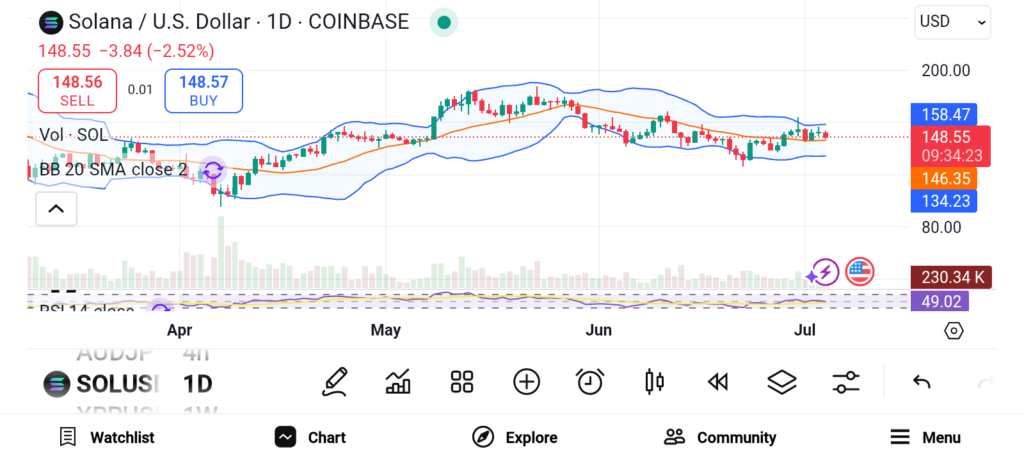The image size is (1024, 461).
Task: Open chart settings sliders icon
Action: (845, 381)
